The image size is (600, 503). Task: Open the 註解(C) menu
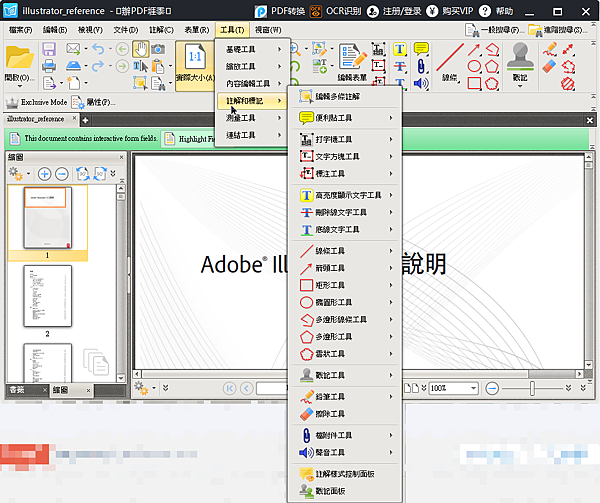(x=161, y=29)
